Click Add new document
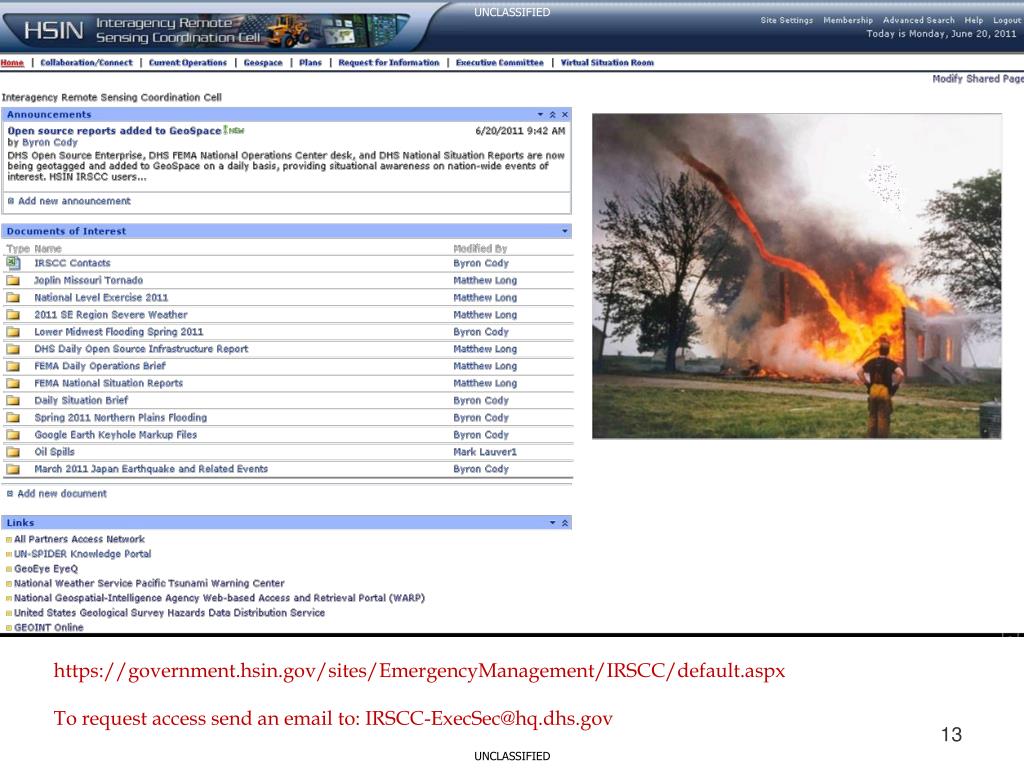 [62, 494]
